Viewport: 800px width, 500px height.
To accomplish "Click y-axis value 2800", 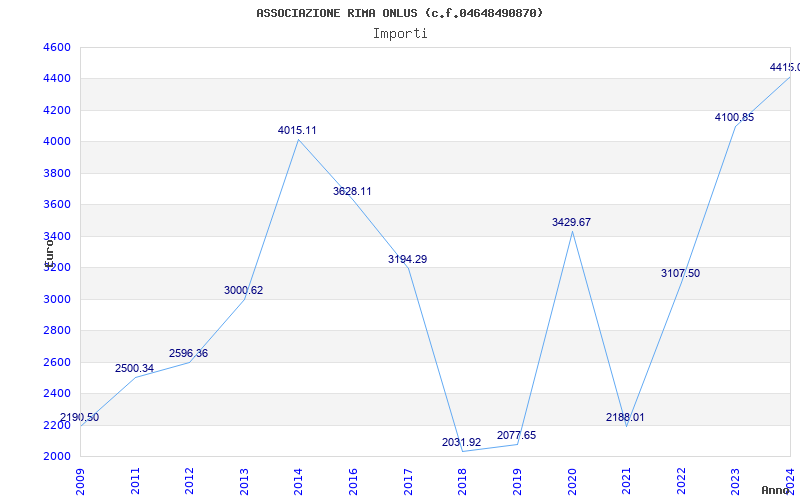I will pyautogui.click(x=57, y=331).
